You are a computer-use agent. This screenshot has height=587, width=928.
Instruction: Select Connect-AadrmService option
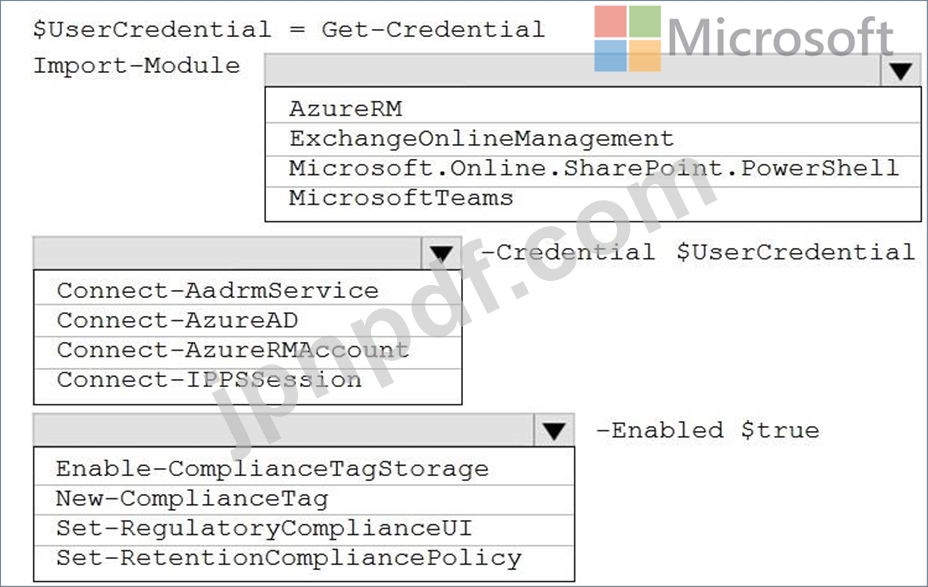click(x=247, y=291)
